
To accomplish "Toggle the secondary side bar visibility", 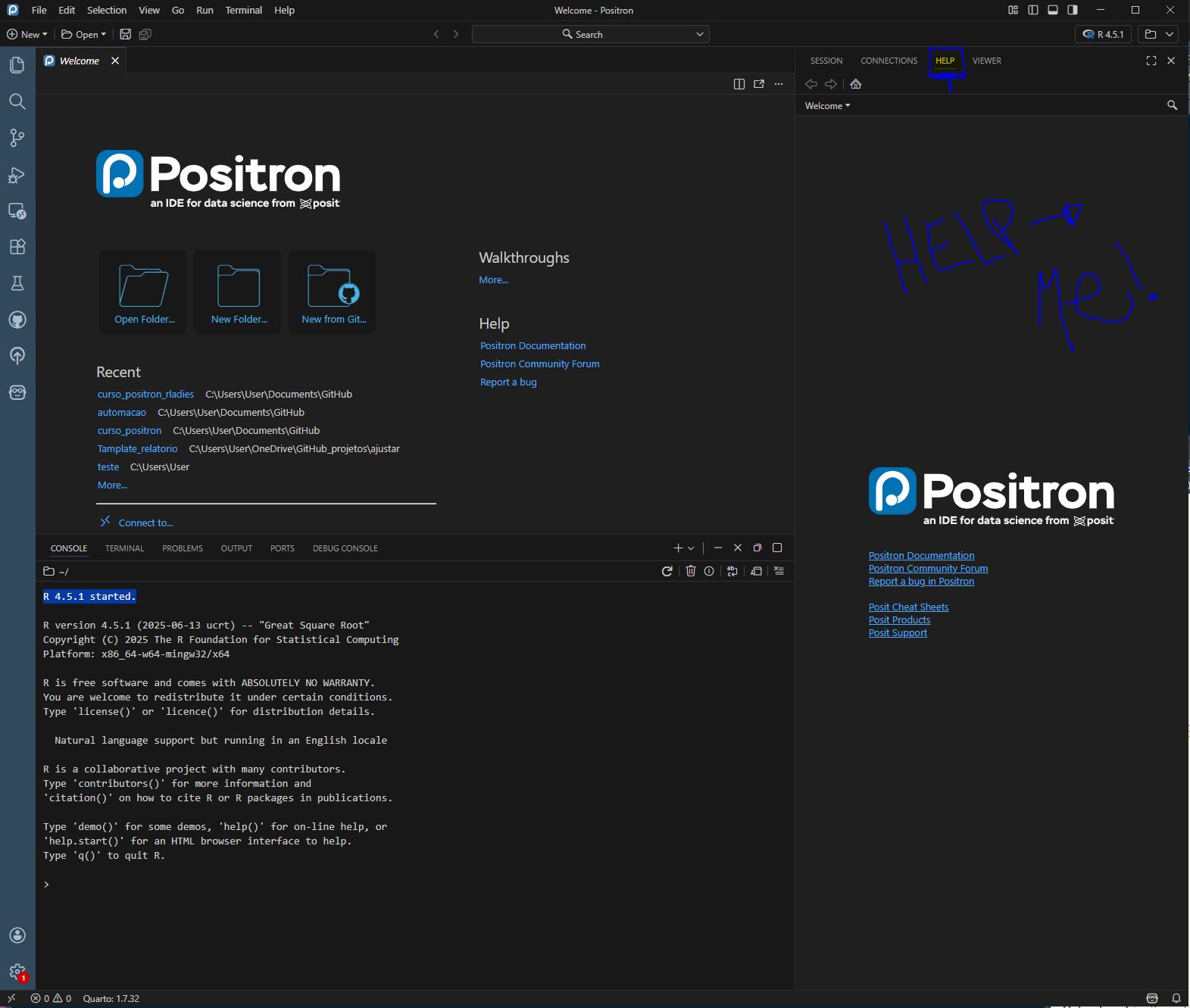I will [x=1073, y=10].
